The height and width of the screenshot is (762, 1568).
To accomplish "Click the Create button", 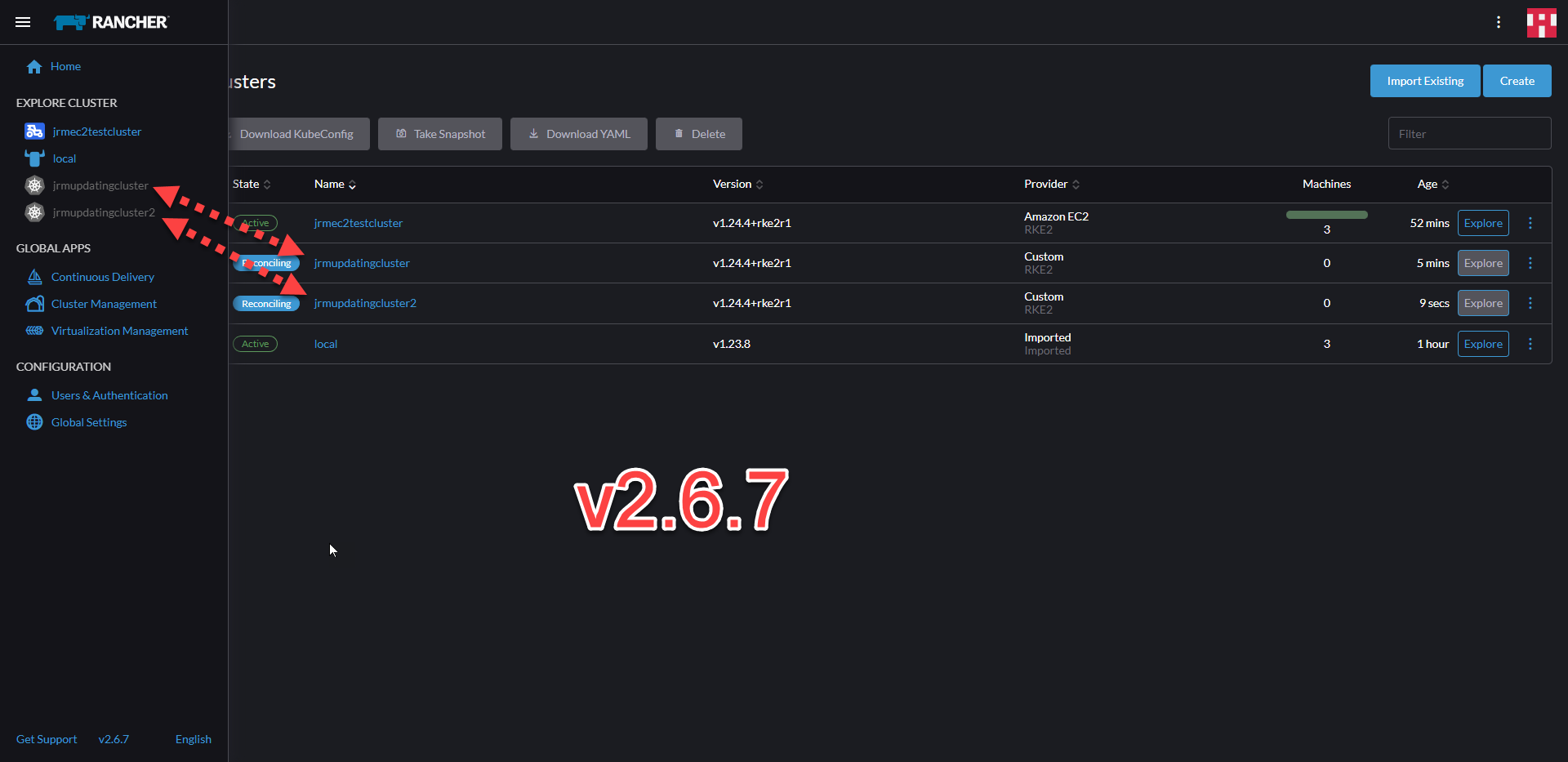I will (1517, 81).
